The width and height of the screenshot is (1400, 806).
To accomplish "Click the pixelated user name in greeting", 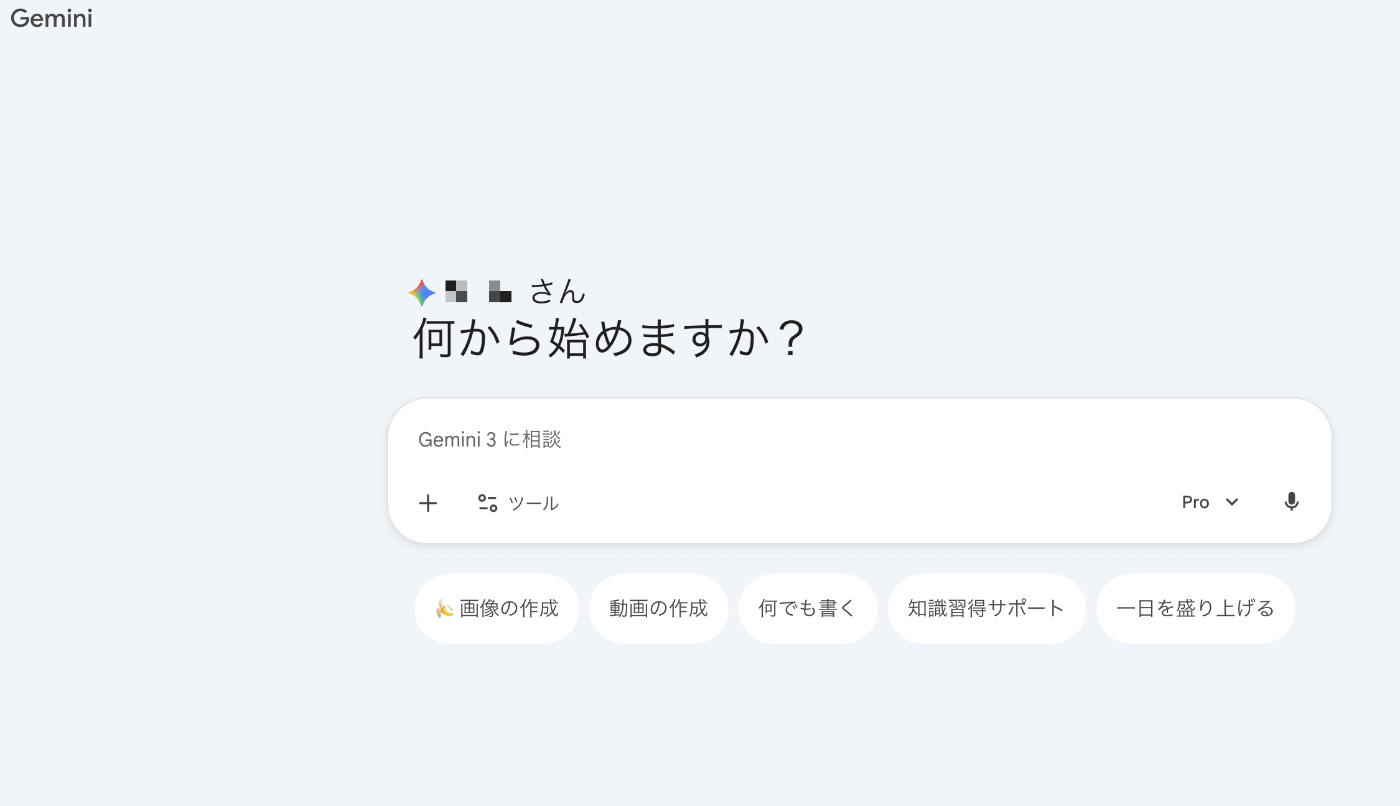I will [x=478, y=291].
